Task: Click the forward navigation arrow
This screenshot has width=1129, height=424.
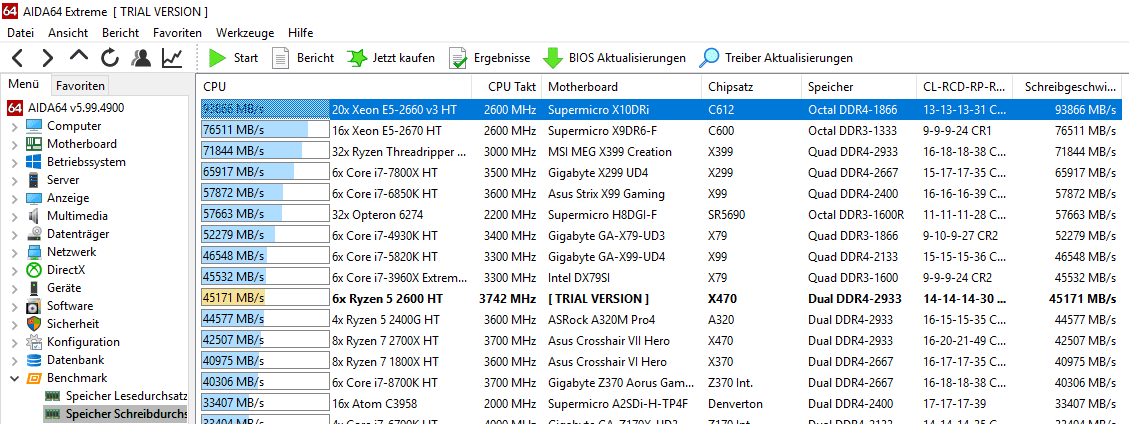Action: pyautogui.click(x=48, y=58)
